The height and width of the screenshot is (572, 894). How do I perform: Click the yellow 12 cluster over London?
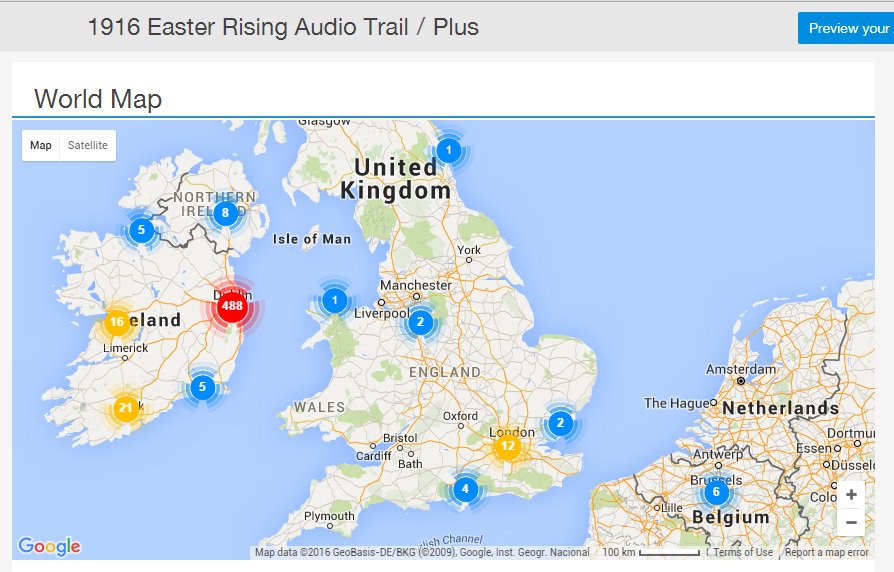[x=507, y=447]
